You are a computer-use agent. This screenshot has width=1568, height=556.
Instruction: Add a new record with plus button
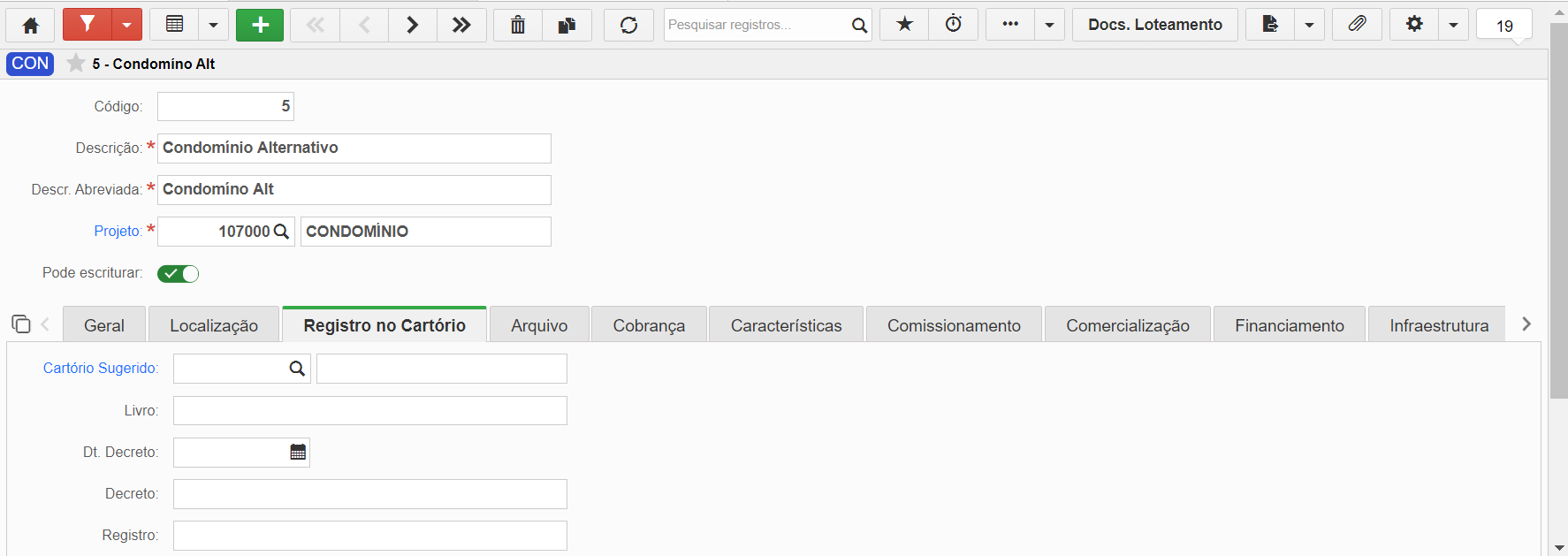260,25
